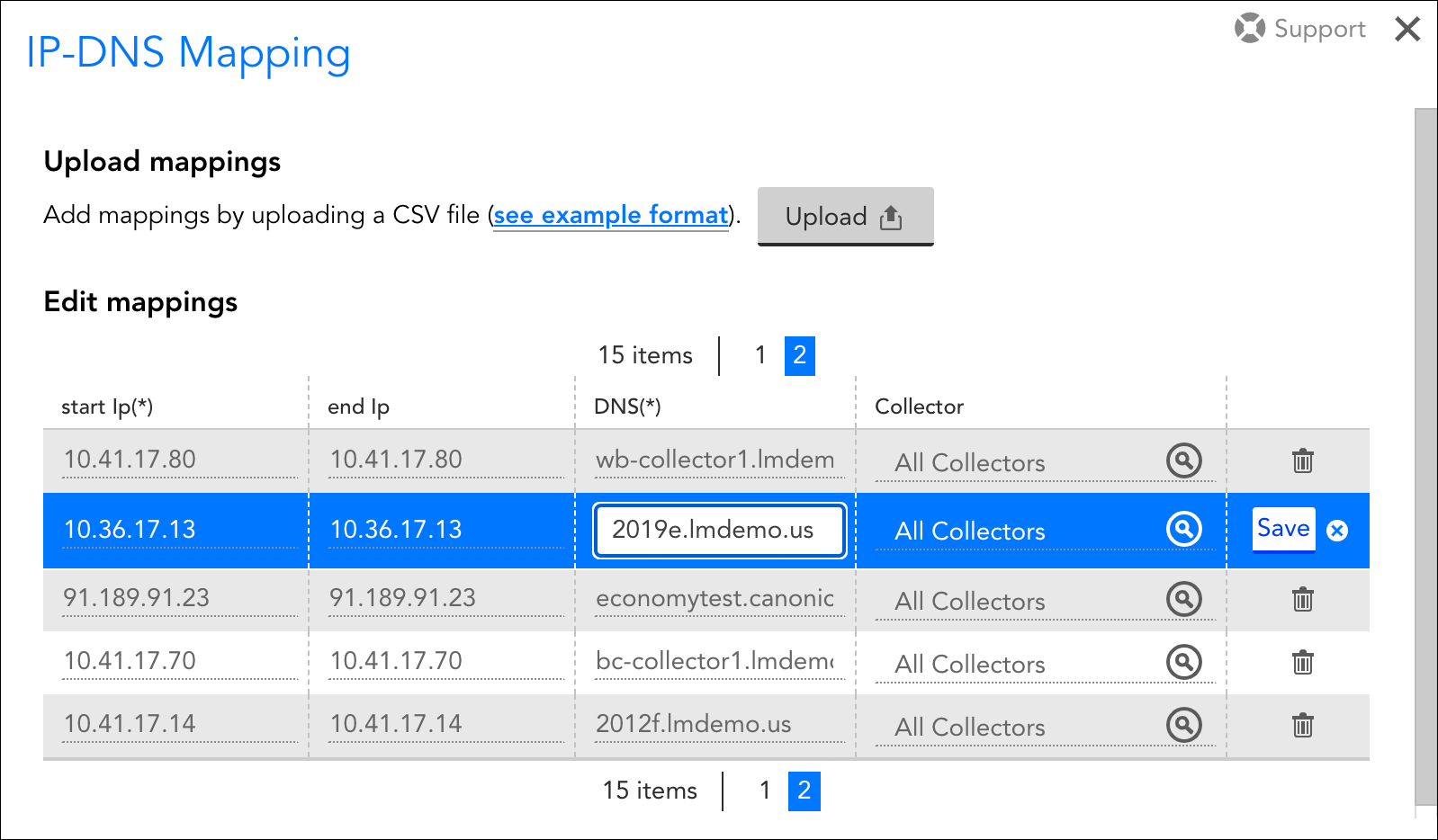This screenshot has height=840, width=1438.
Task: Click the vertical scrollbar on the right
Action: 1425,450
